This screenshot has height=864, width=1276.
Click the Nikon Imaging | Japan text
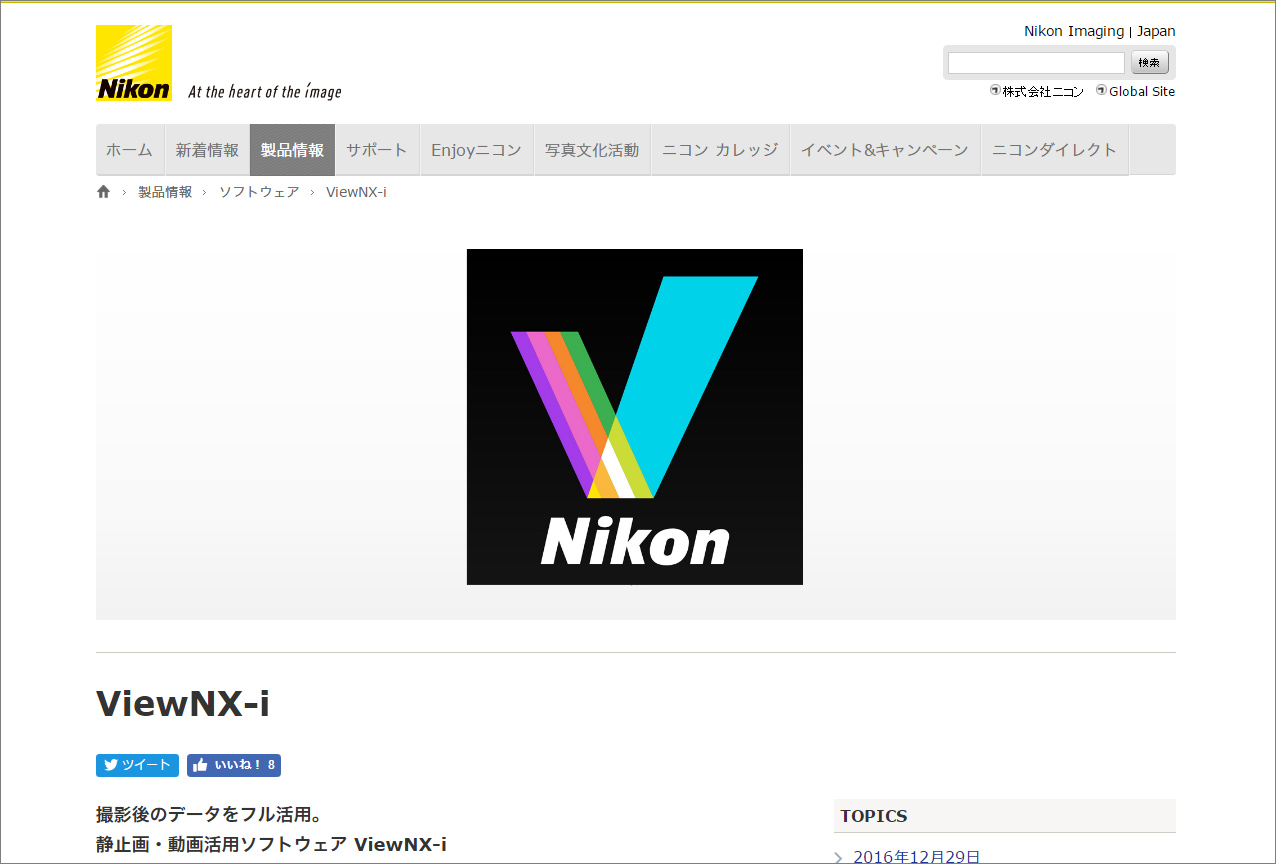click(1100, 31)
